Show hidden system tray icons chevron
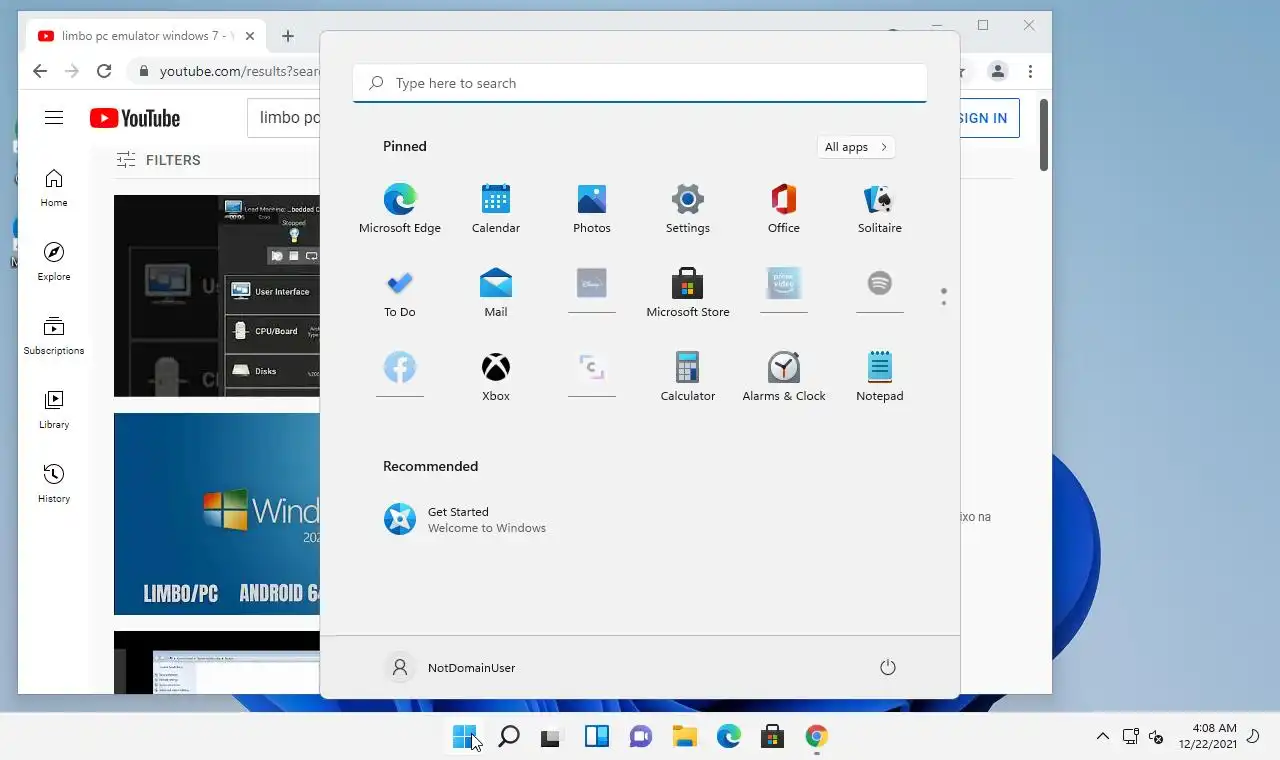 point(1103,737)
